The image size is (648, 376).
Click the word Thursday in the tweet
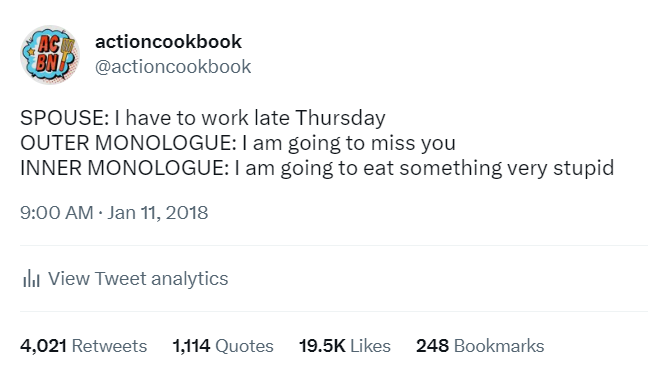pyautogui.click(x=340, y=118)
